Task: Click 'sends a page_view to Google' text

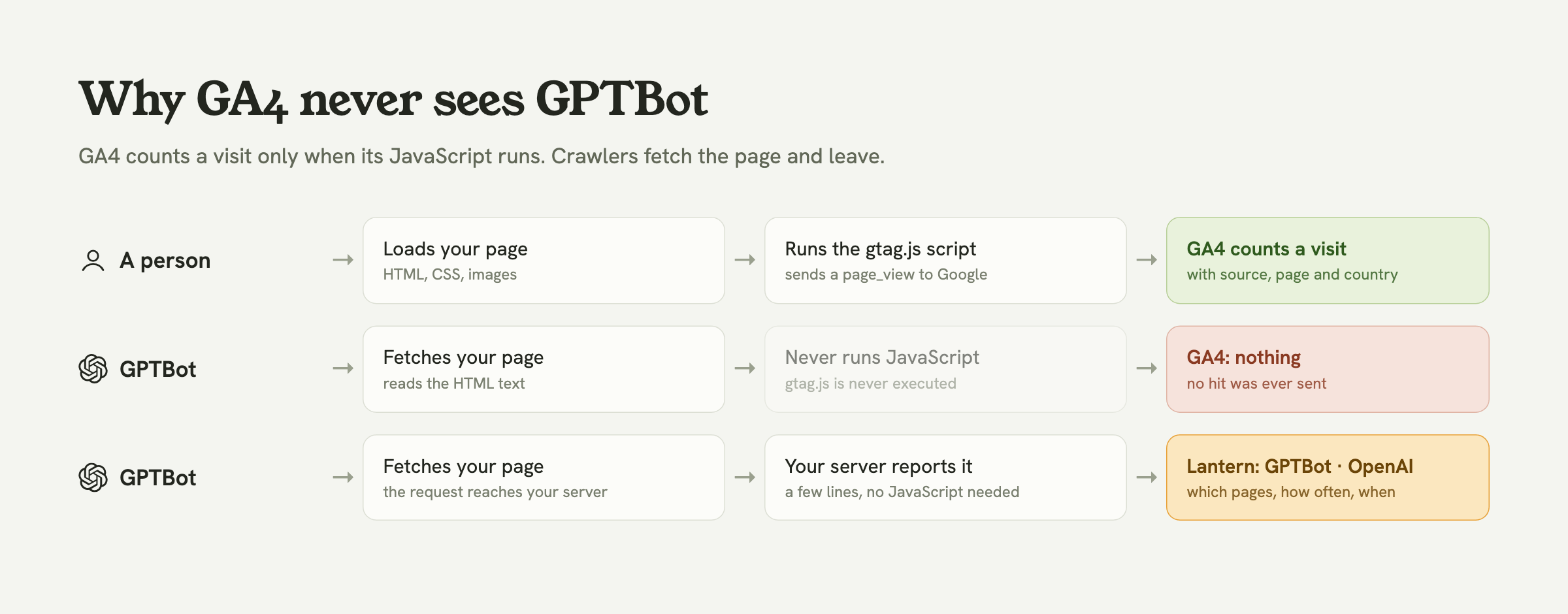Action: point(886,275)
